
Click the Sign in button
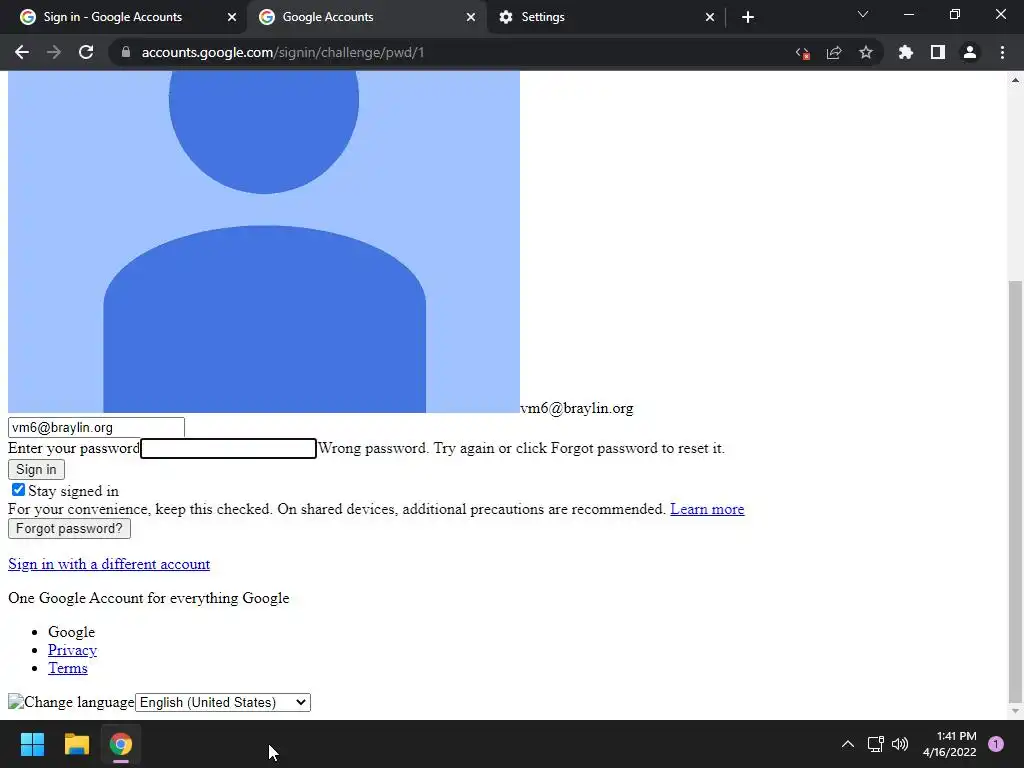(36, 470)
